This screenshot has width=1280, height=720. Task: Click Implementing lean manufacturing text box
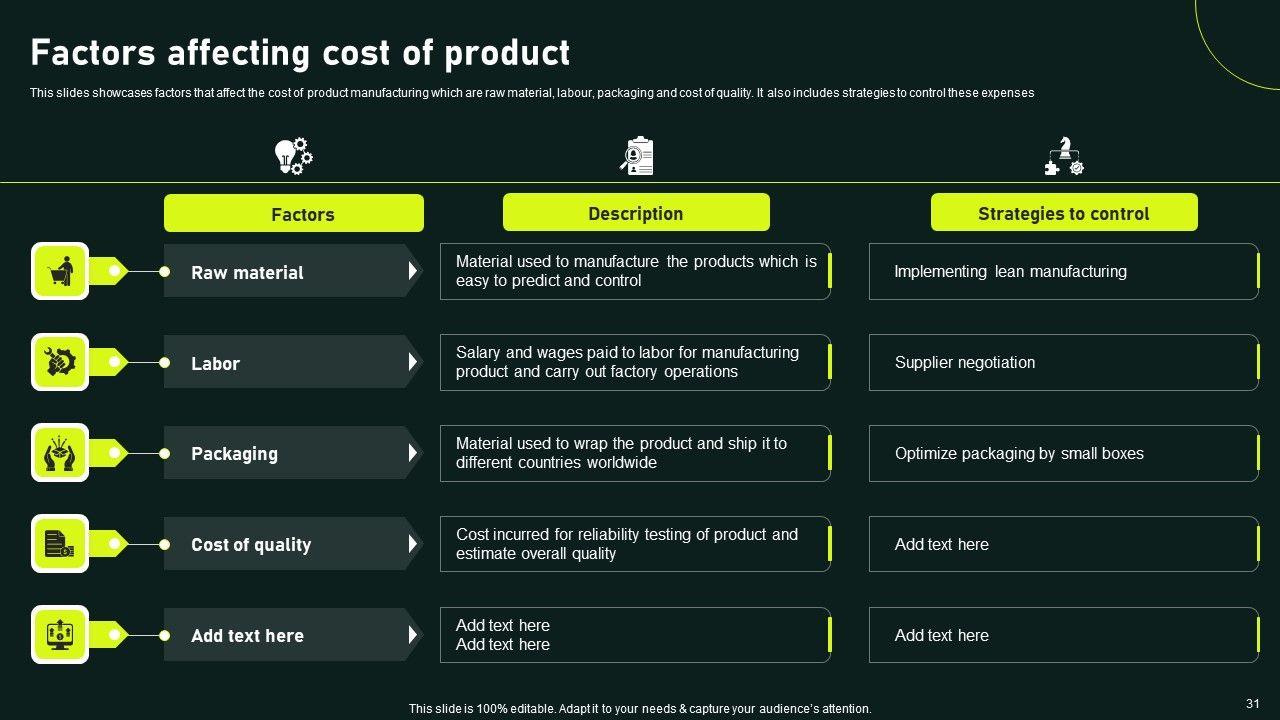tap(1063, 271)
